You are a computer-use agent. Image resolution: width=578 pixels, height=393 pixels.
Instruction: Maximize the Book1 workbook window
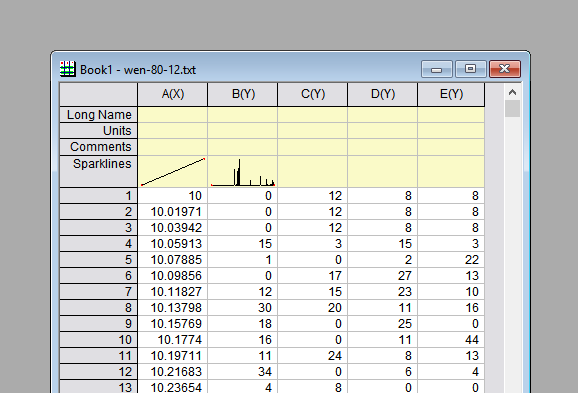tap(470, 69)
